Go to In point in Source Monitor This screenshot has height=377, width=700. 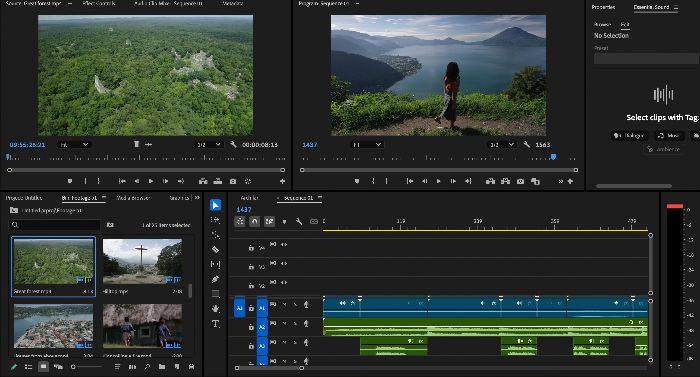(122, 181)
